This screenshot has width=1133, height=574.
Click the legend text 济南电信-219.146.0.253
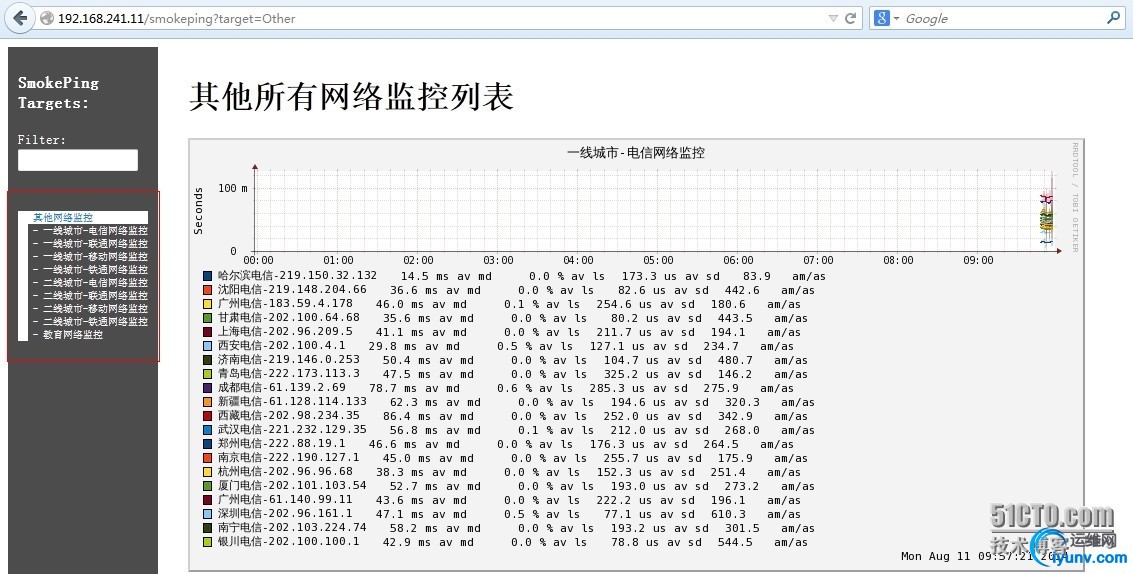289,359
